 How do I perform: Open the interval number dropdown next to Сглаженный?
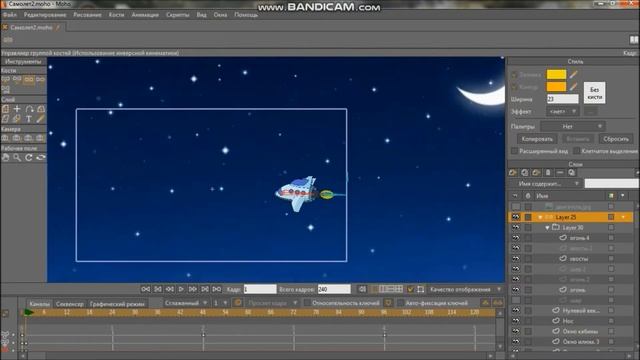coord(220,303)
